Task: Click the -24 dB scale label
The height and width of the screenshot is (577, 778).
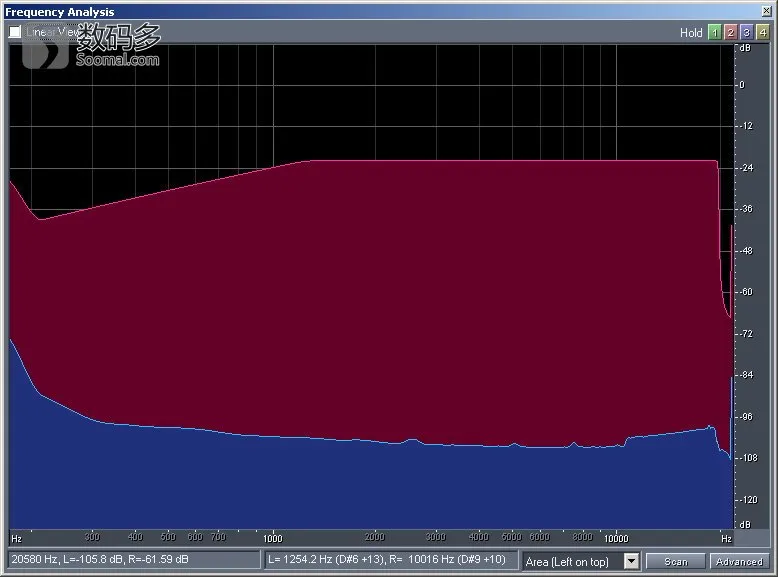Action: tap(746, 168)
